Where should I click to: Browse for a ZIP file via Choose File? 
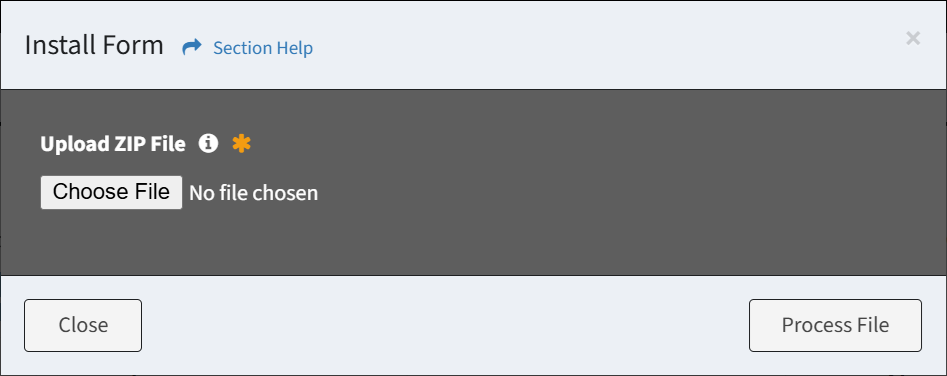(x=111, y=192)
